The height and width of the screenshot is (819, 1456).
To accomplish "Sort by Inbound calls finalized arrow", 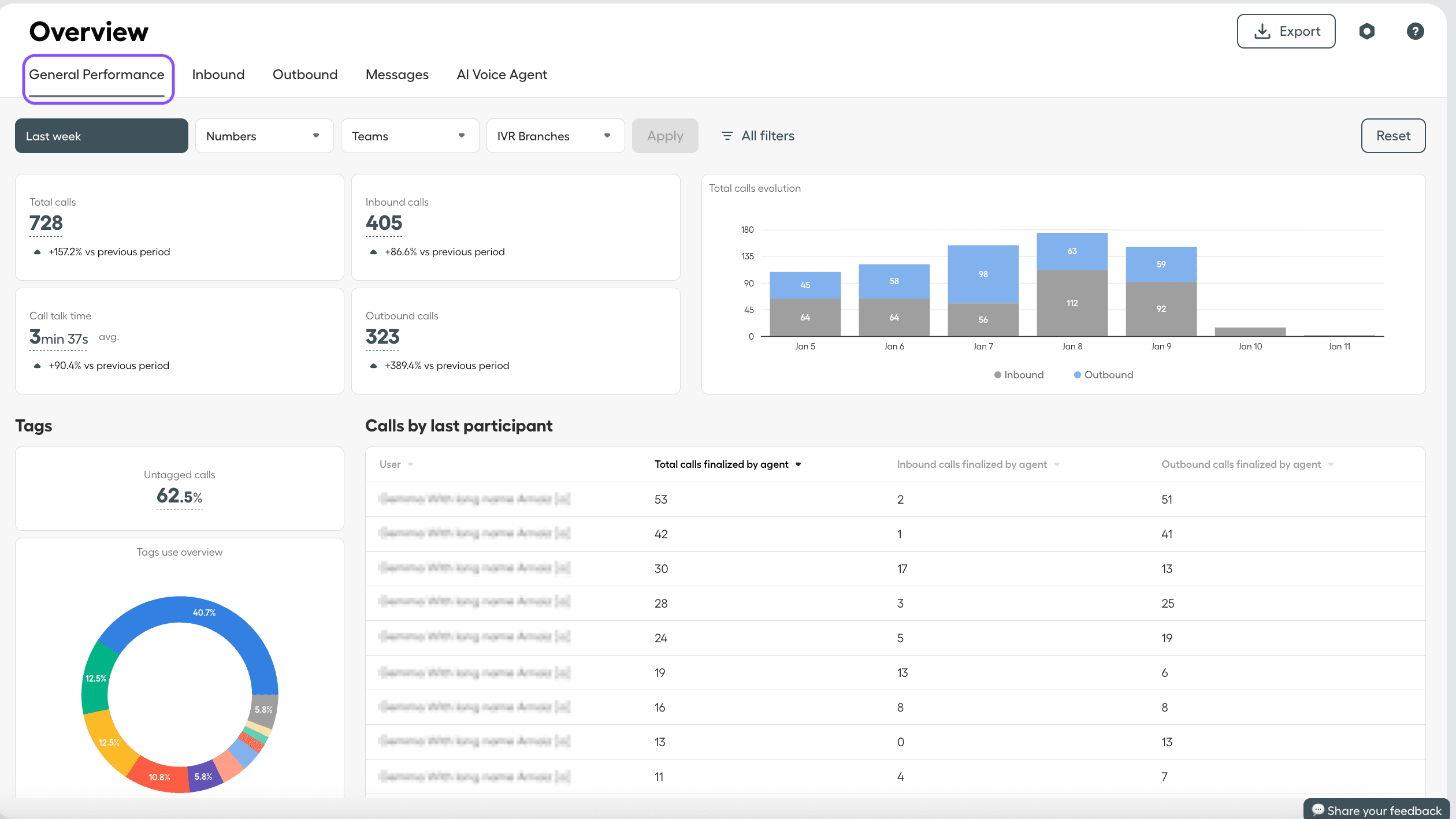I will [1057, 464].
